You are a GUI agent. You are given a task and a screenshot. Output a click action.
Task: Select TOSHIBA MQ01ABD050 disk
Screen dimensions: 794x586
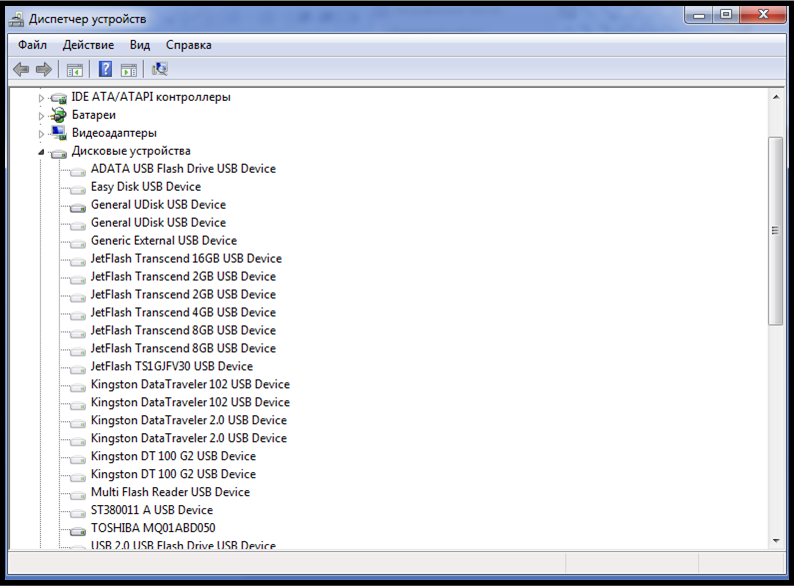[x=153, y=528]
